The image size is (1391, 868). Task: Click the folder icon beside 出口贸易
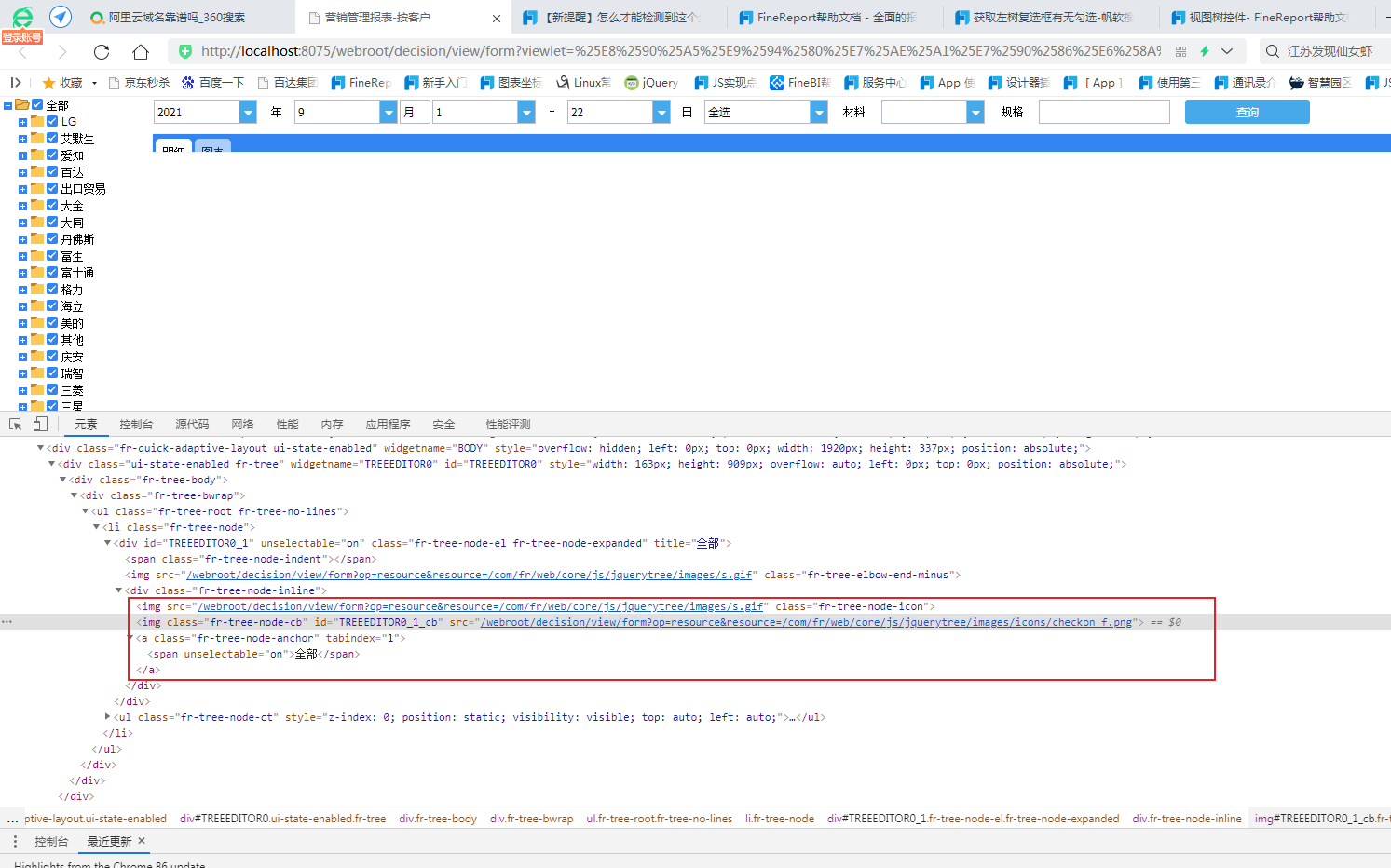click(37, 188)
